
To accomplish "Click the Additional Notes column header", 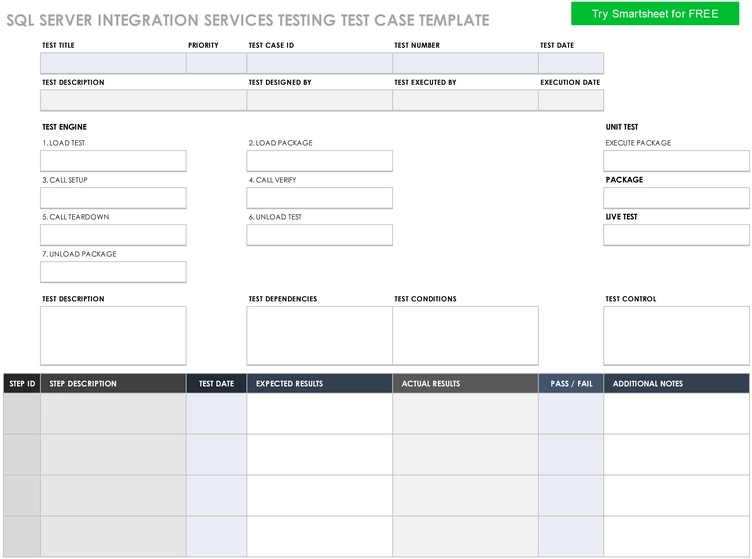I will (x=676, y=384).
